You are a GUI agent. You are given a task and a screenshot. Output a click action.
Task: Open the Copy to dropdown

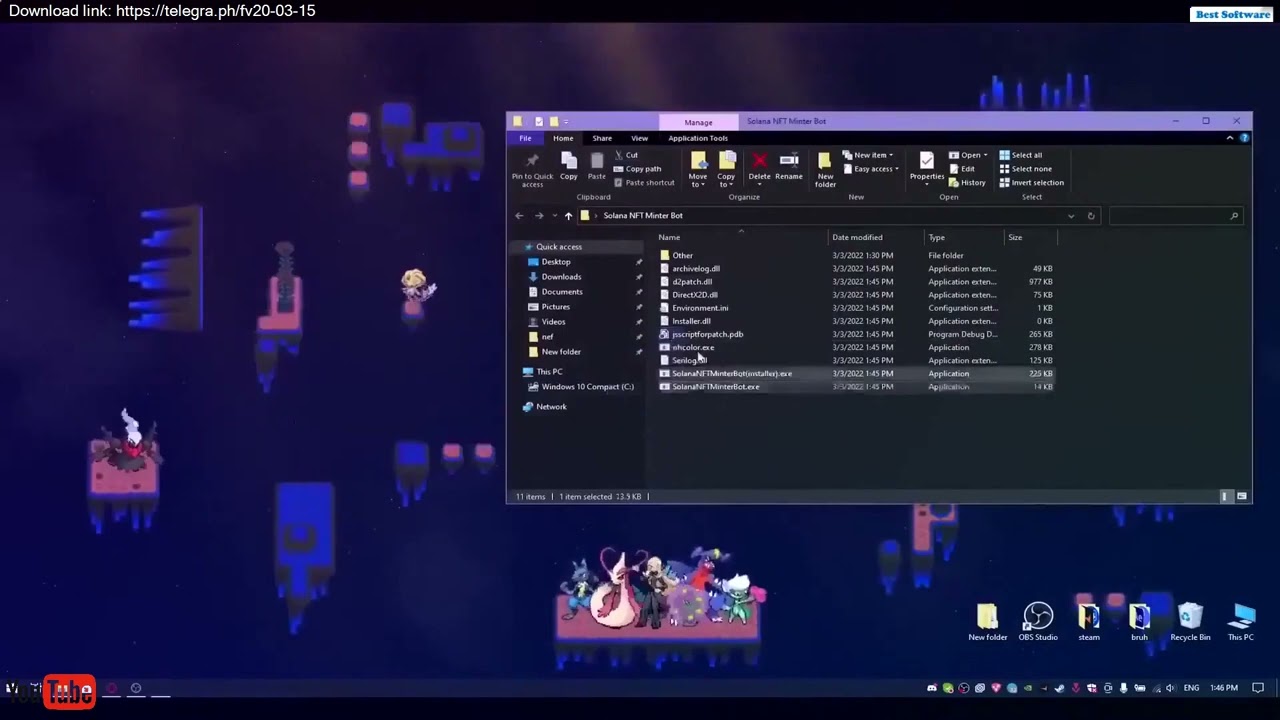click(x=726, y=169)
